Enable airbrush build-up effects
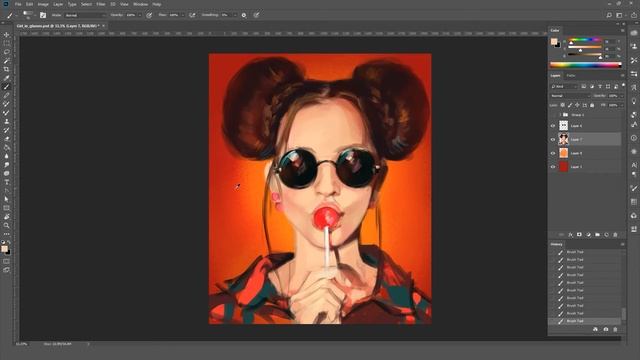The image size is (640, 360). click(192, 15)
